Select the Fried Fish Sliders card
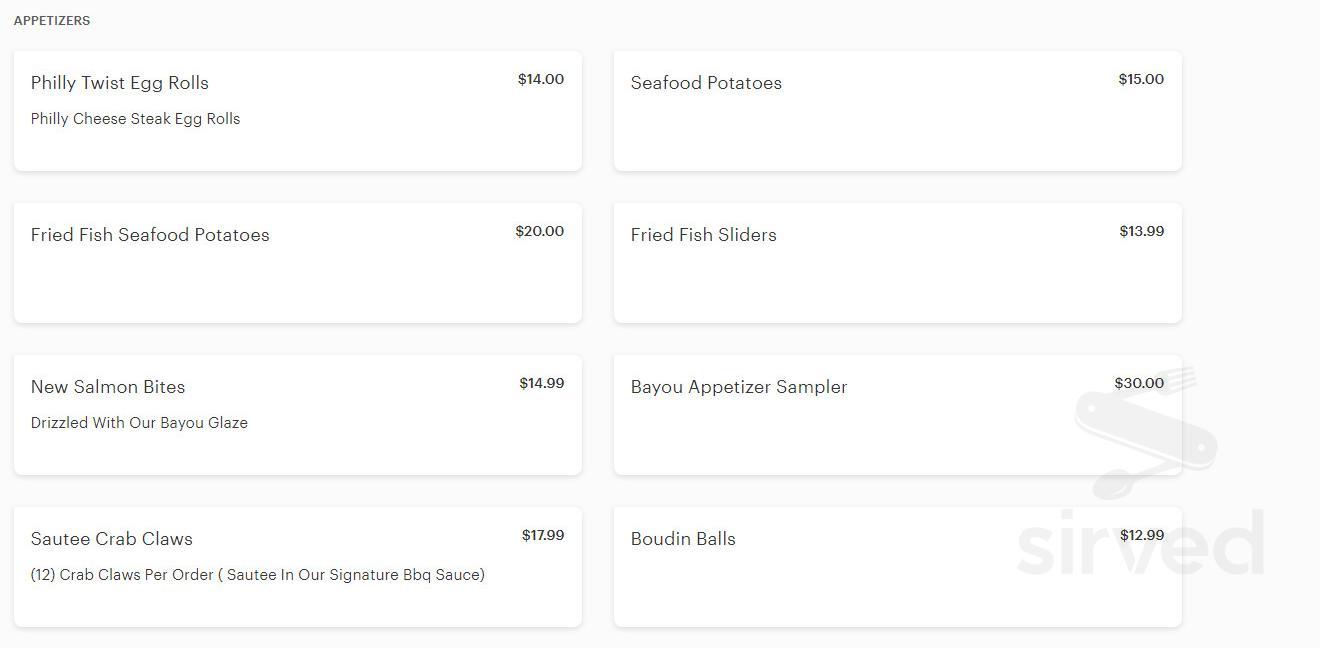 click(x=897, y=262)
